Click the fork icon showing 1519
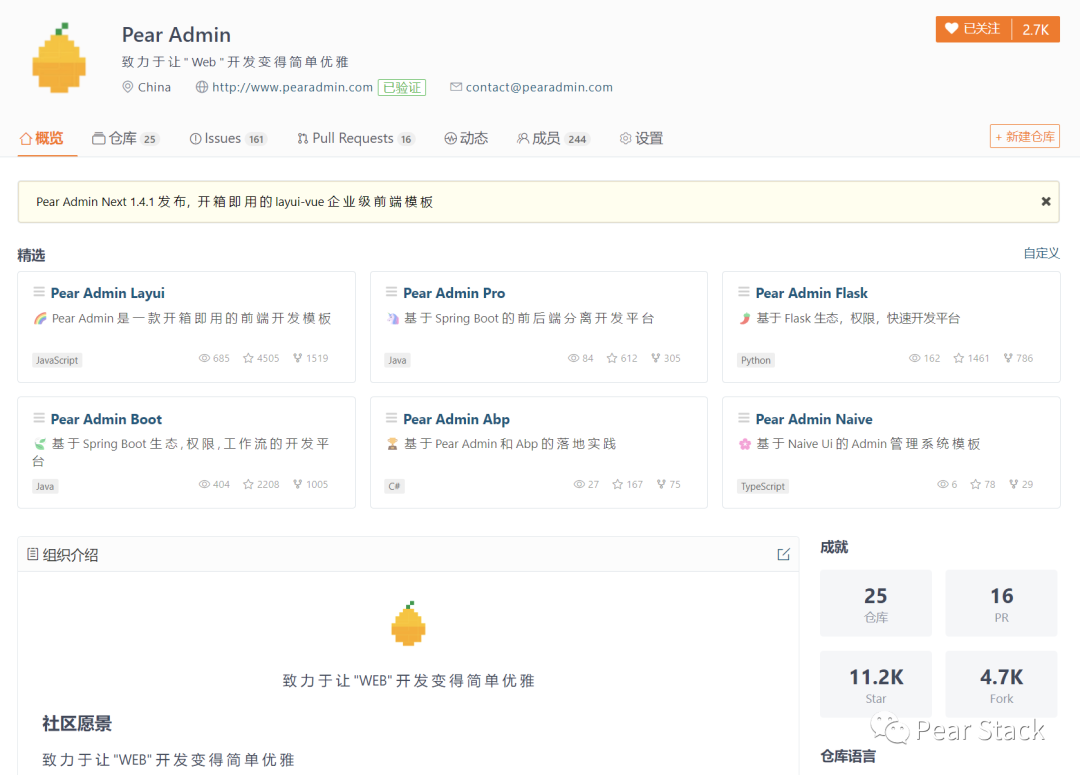Screen dimensions: 1080x775 298,358
